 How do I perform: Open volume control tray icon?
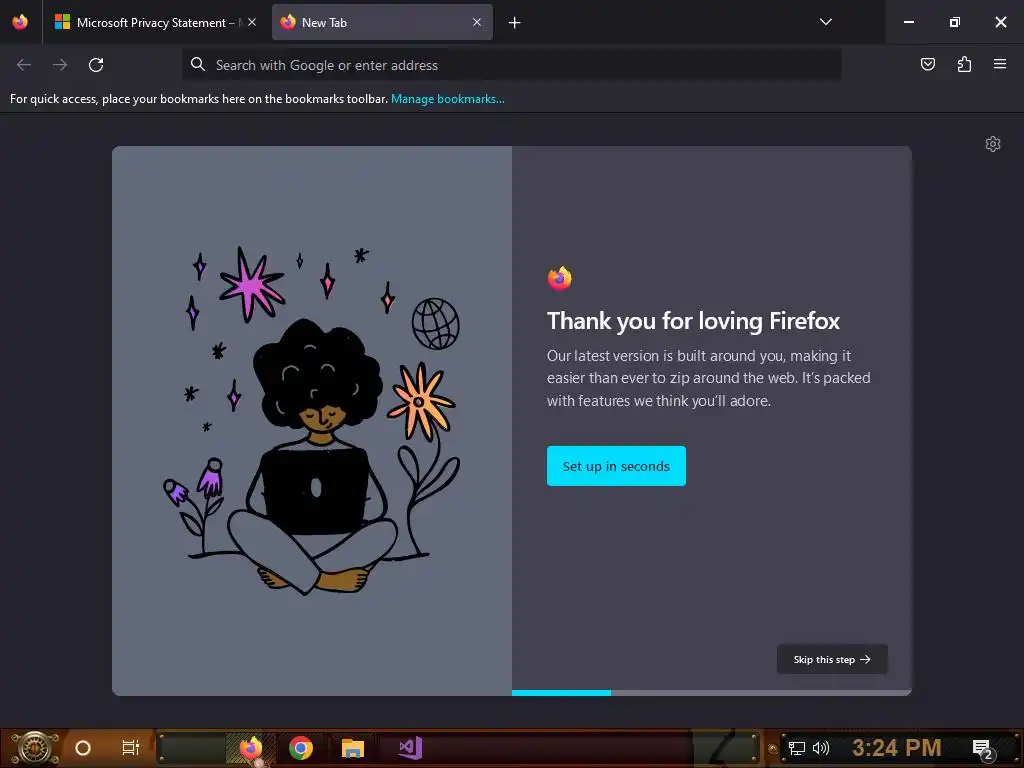coord(820,748)
